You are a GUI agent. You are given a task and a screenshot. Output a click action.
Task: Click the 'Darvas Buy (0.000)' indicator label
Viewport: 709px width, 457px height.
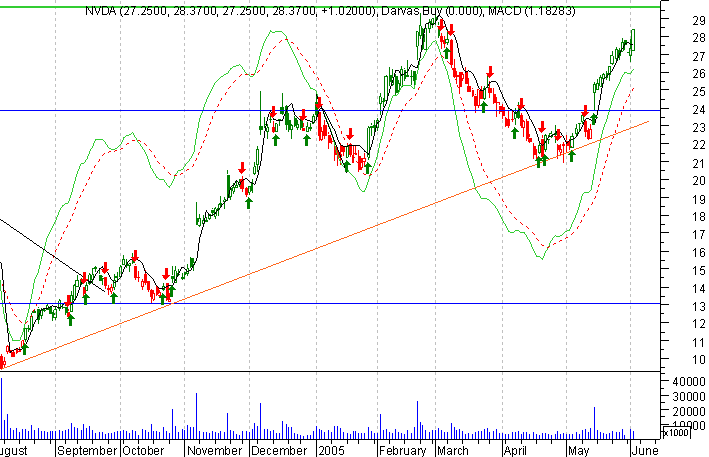(x=431, y=10)
